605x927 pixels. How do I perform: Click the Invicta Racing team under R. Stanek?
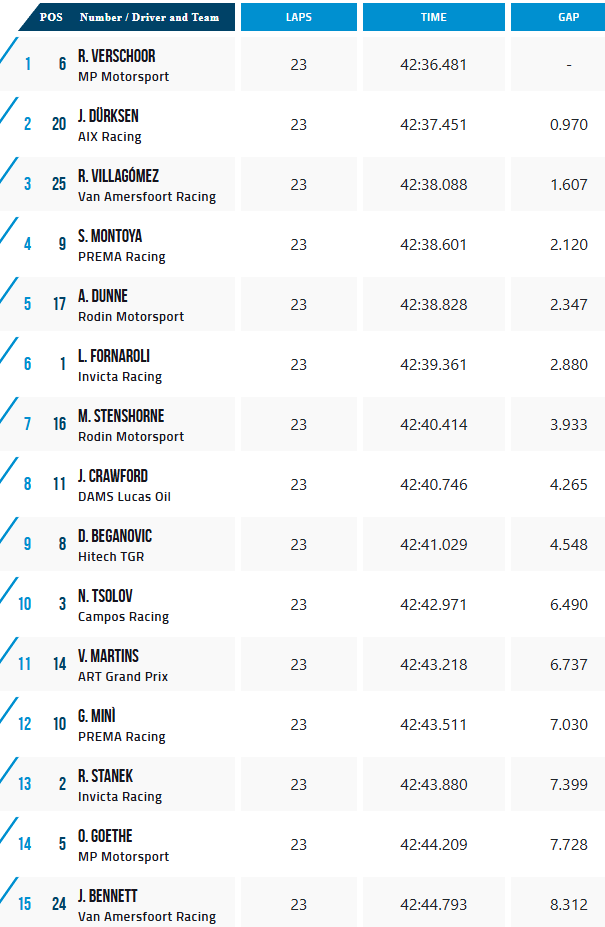pos(120,797)
